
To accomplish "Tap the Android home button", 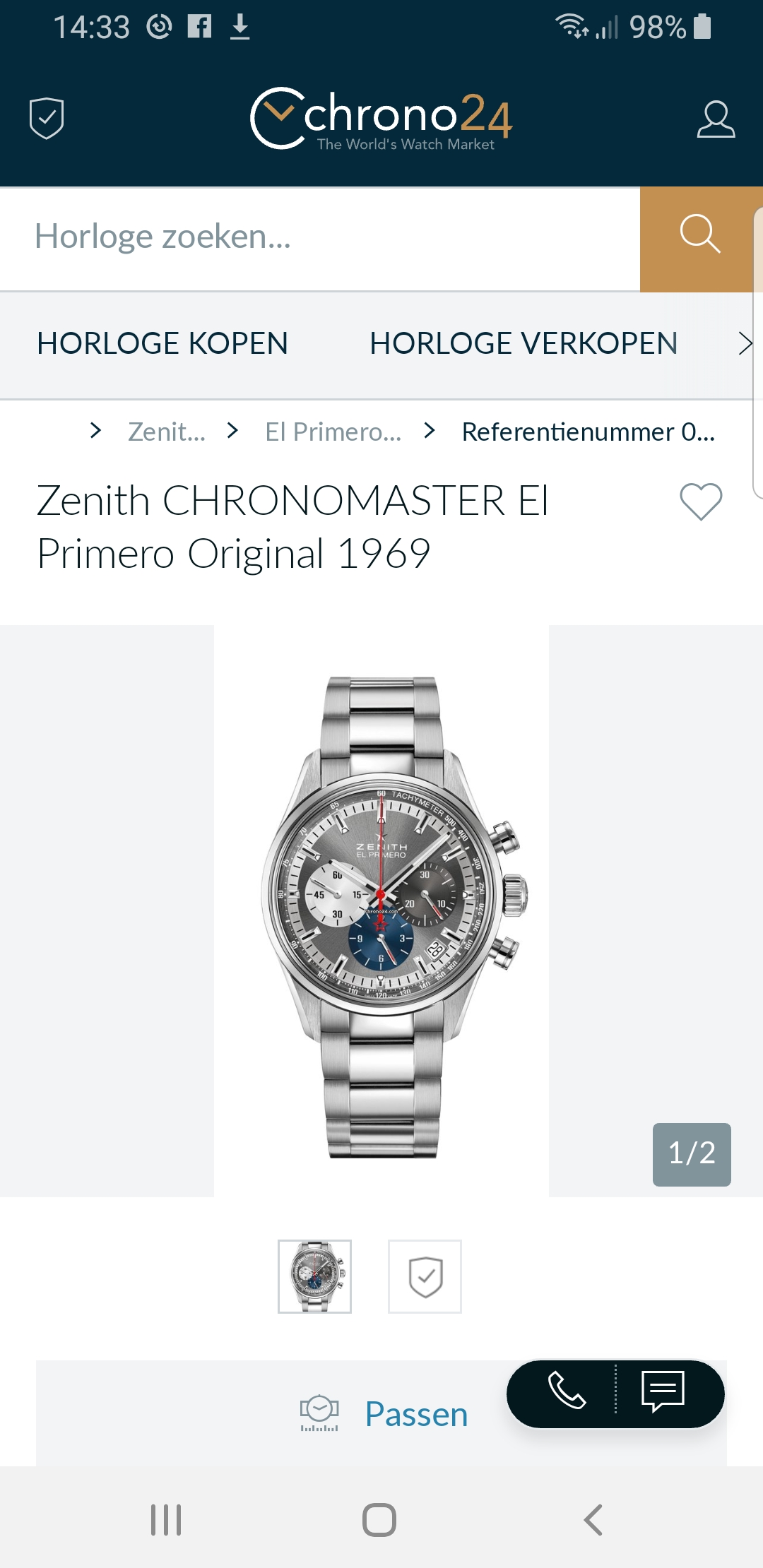I will [379, 1519].
